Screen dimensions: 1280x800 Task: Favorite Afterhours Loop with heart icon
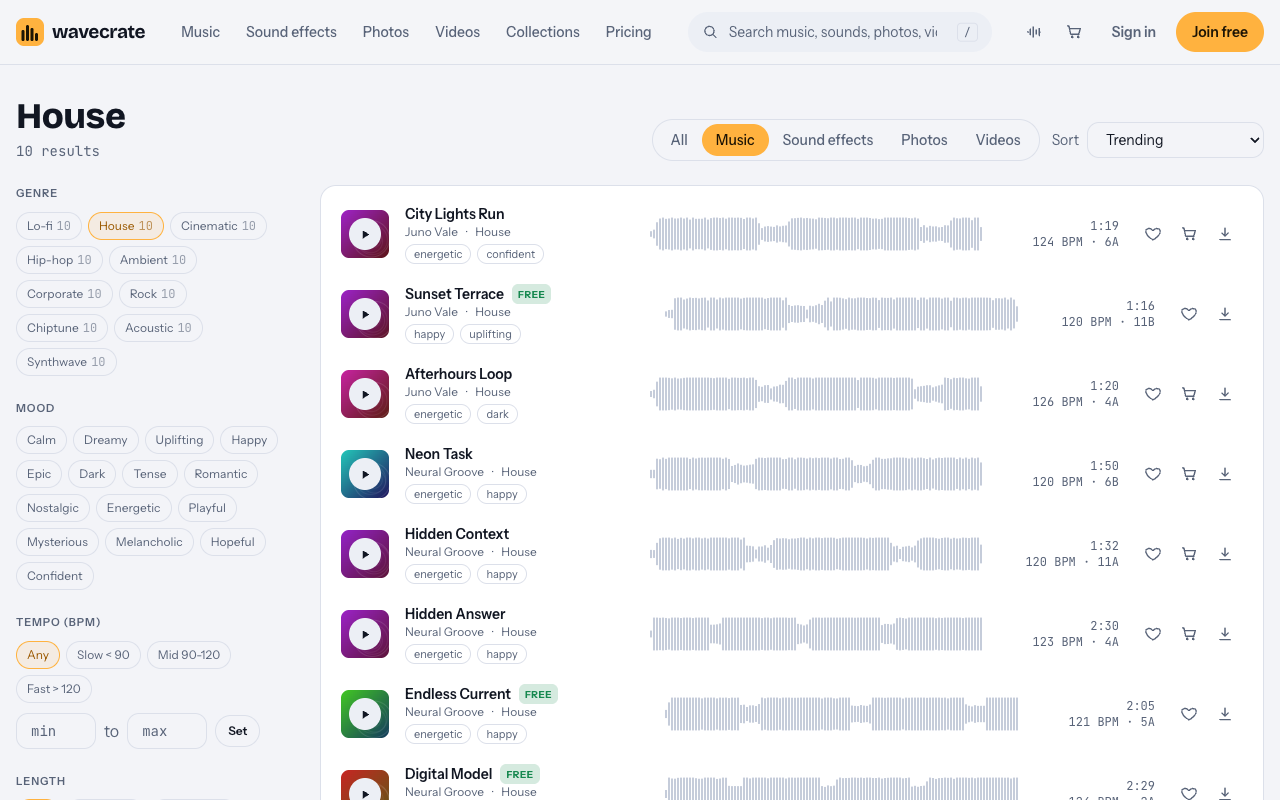[1153, 394]
